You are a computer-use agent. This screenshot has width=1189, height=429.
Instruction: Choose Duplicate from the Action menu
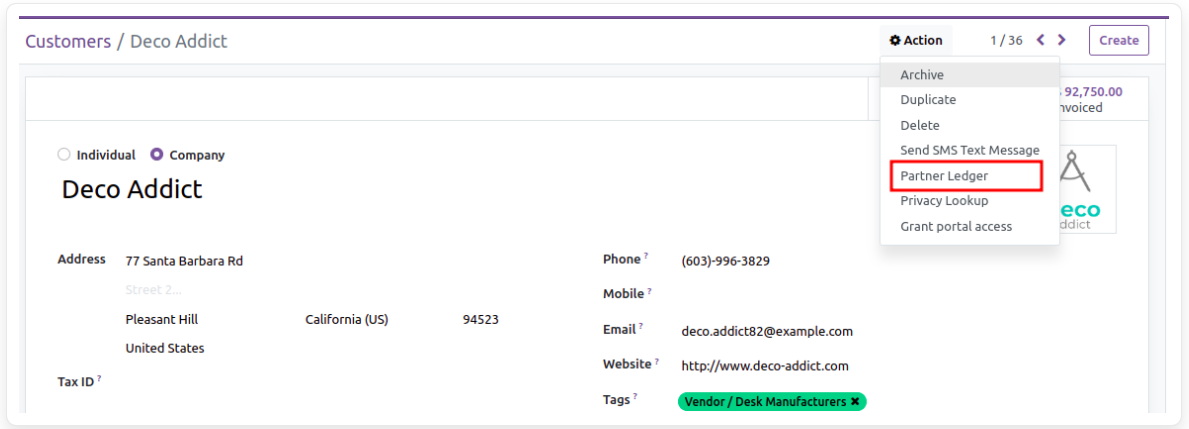pos(928,100)
